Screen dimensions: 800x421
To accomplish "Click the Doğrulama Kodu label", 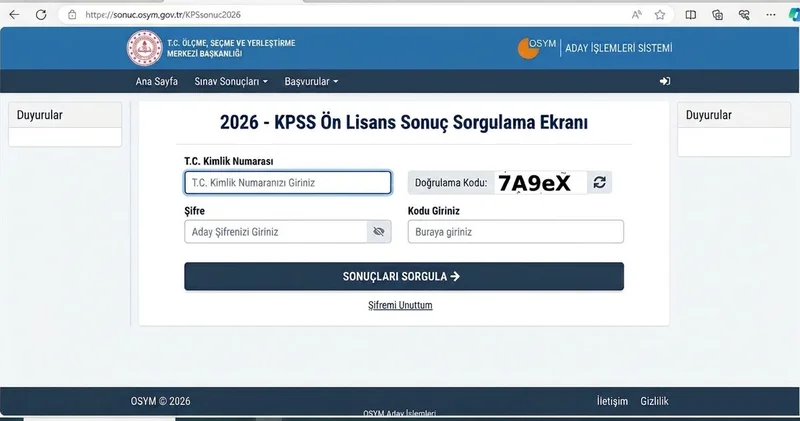I will point(451,183).
